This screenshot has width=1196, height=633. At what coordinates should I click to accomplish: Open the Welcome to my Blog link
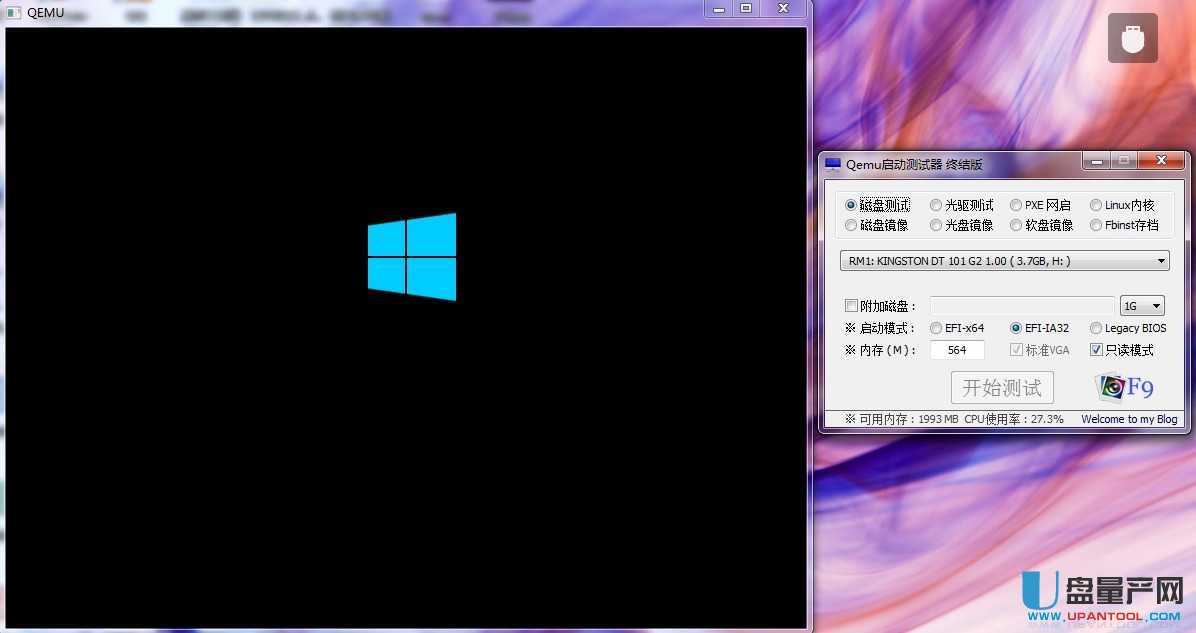[x=1128, y=419]
